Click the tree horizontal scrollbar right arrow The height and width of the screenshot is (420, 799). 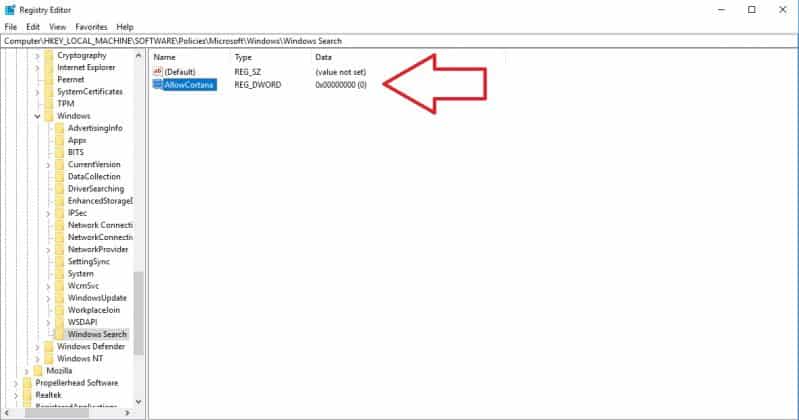[127, 413]
